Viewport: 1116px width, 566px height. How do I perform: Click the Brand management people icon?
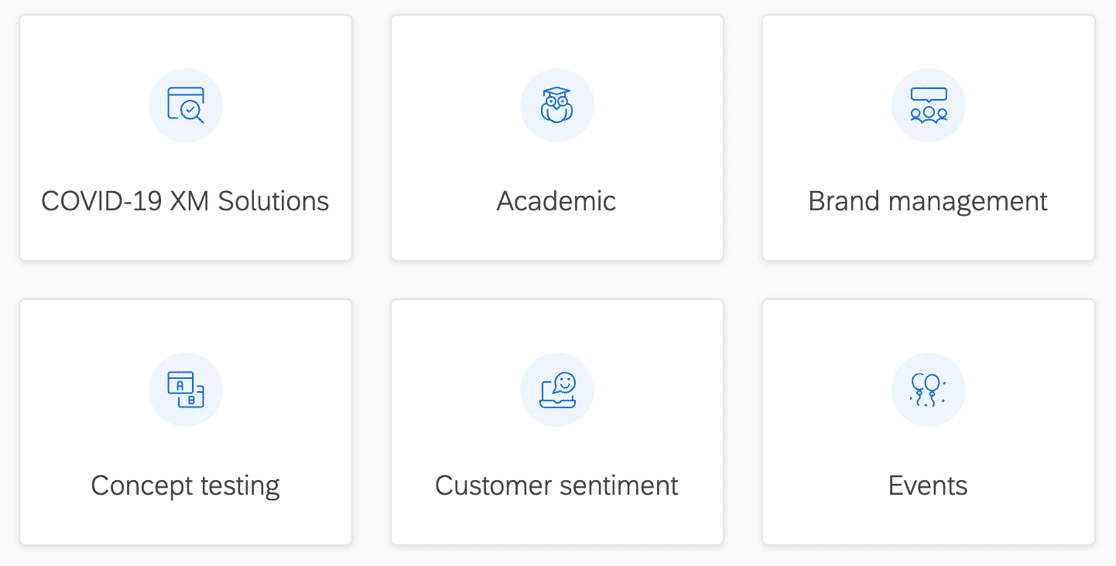[x=928, y=105]
